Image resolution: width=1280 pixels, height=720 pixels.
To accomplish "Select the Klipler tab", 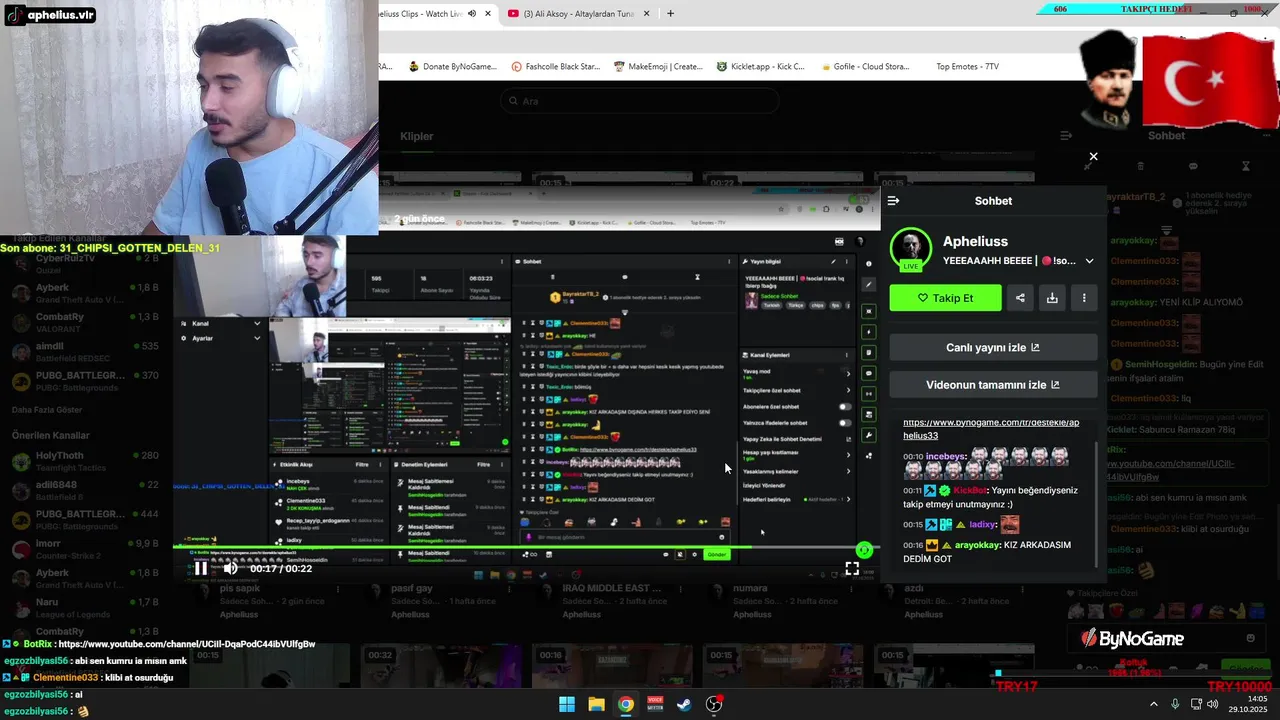I will 417,137.
